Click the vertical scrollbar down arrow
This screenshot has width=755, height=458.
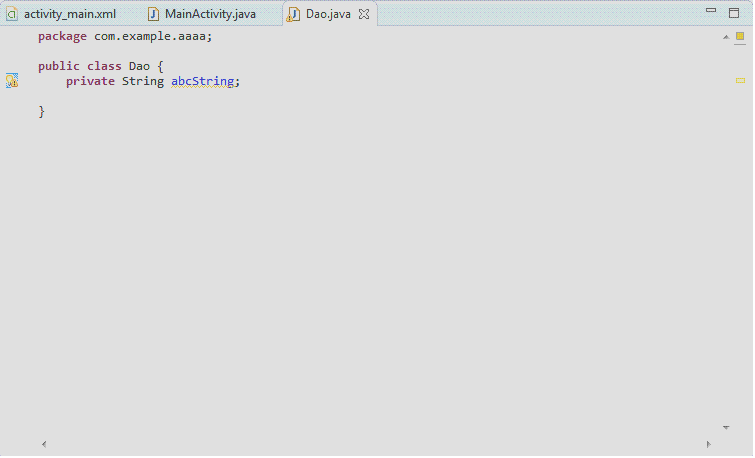point(726,428)
